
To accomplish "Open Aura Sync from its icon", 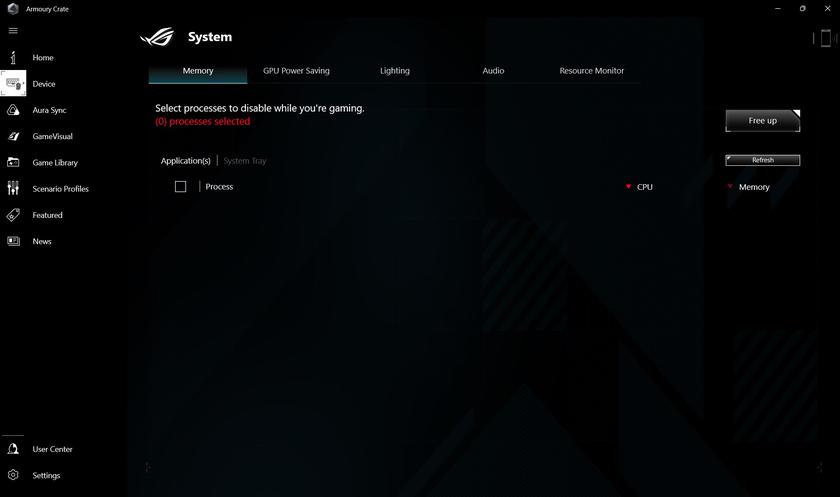I will click(x=13, y=110).
